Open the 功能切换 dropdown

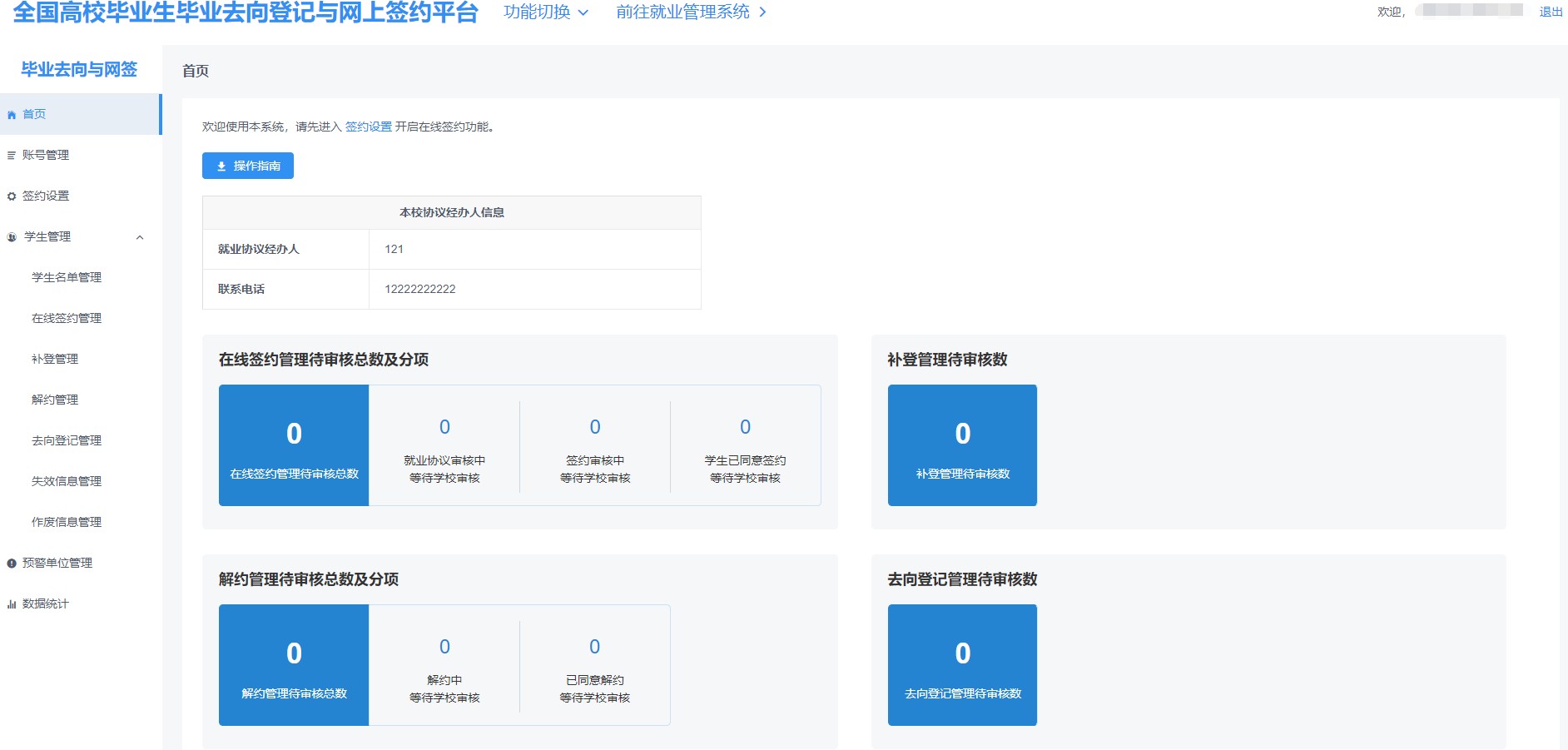546,12
